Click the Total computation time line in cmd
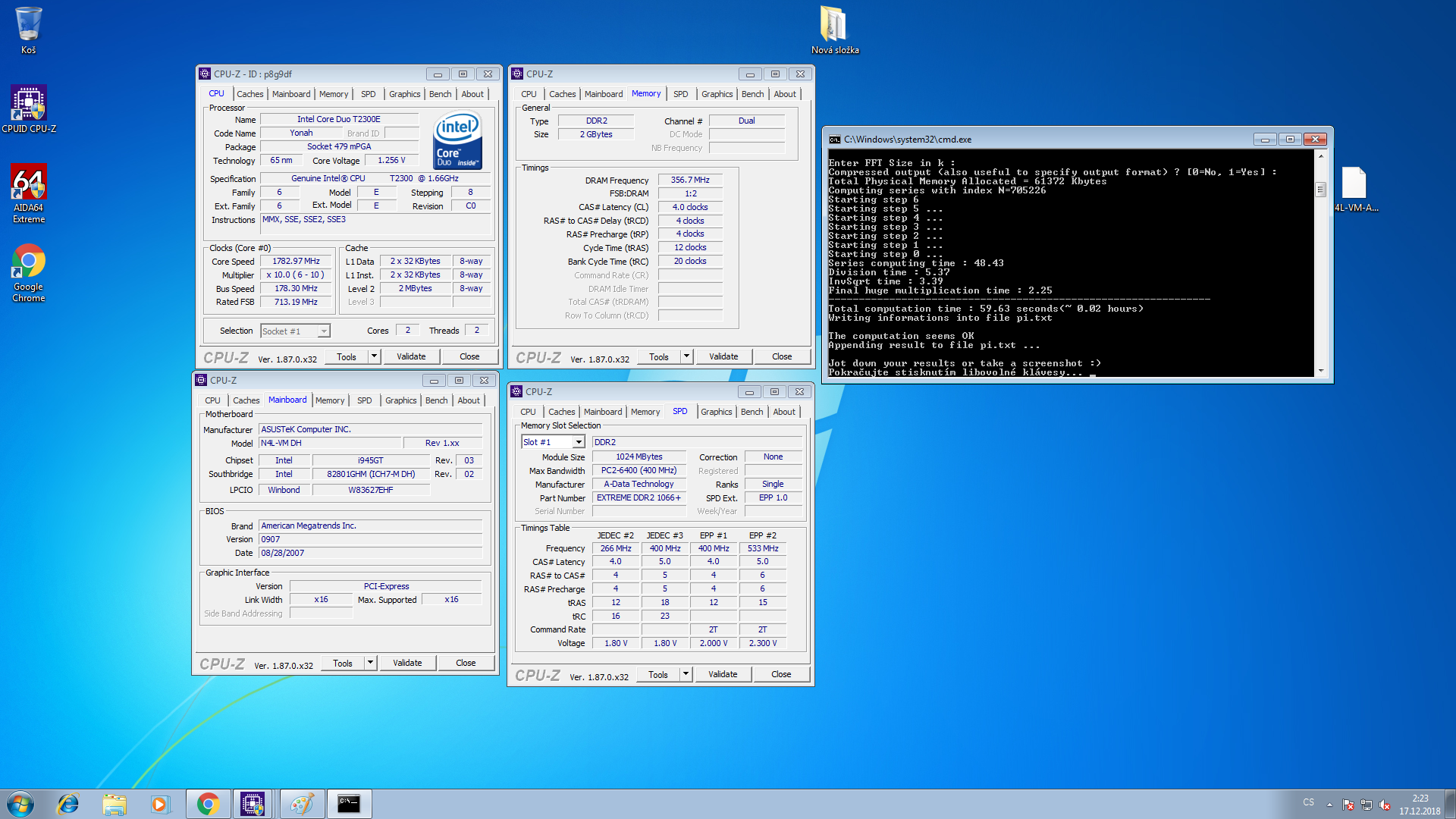 [x=986, y=309]
